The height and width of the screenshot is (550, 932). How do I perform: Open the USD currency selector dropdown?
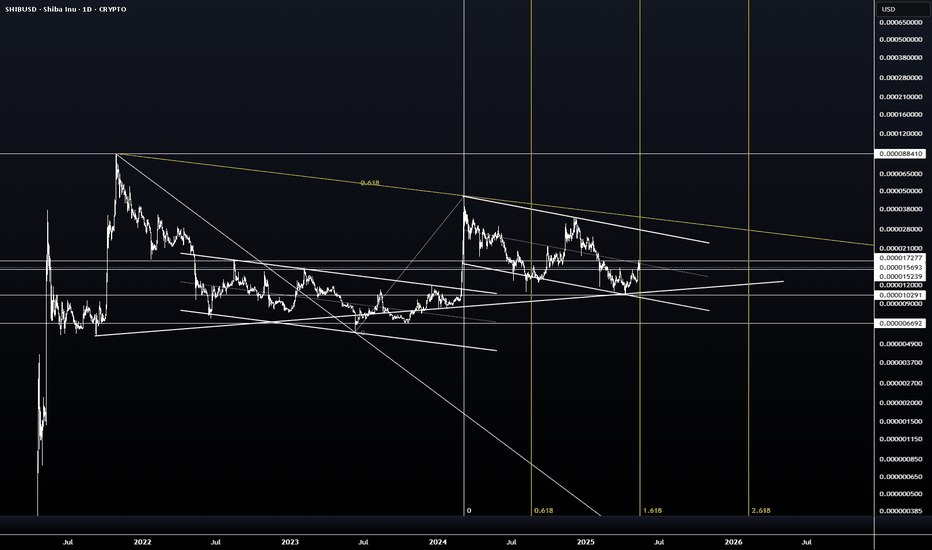pos(903,9)
